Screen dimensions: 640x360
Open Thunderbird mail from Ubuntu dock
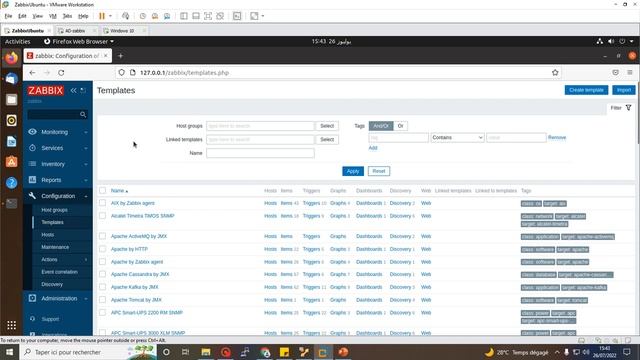pyautogui.click(x=11, y=79)
